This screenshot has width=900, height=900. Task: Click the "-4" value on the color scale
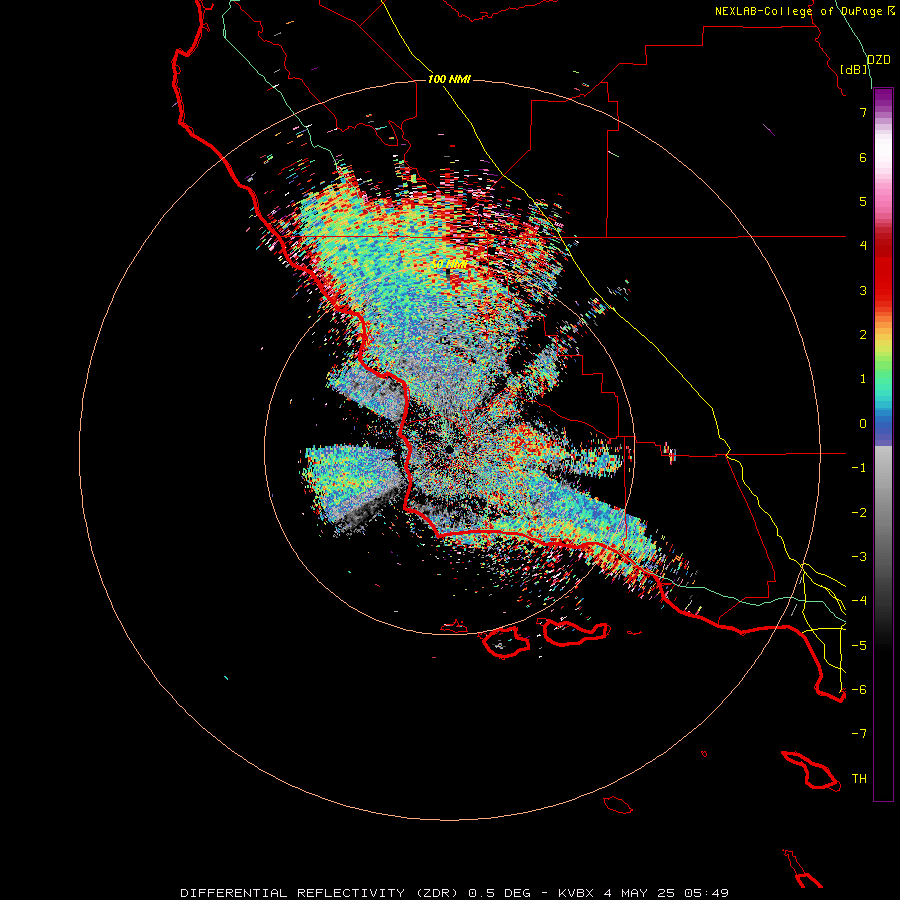click(859, 600)
